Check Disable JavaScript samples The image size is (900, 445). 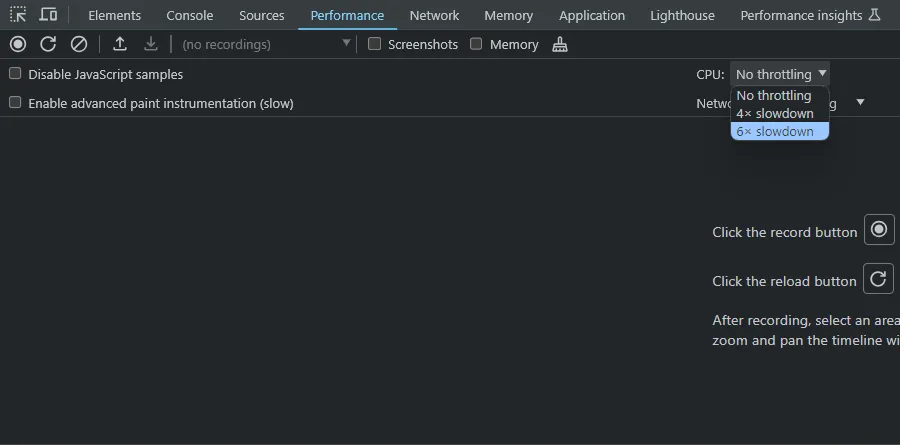click(15, 73)
